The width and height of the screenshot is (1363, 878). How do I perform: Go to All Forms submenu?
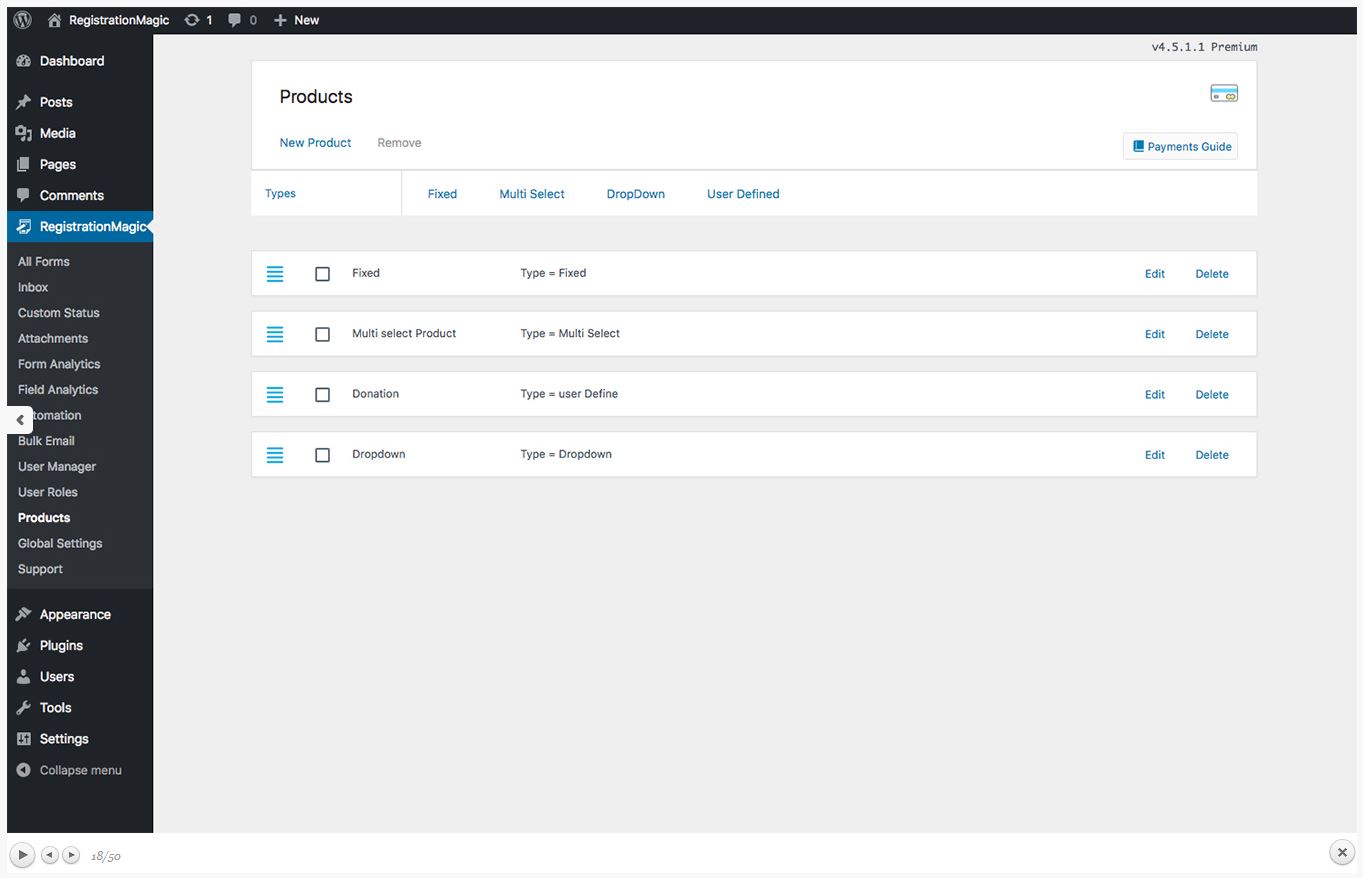pyautogui.click(x=44, y=262)
